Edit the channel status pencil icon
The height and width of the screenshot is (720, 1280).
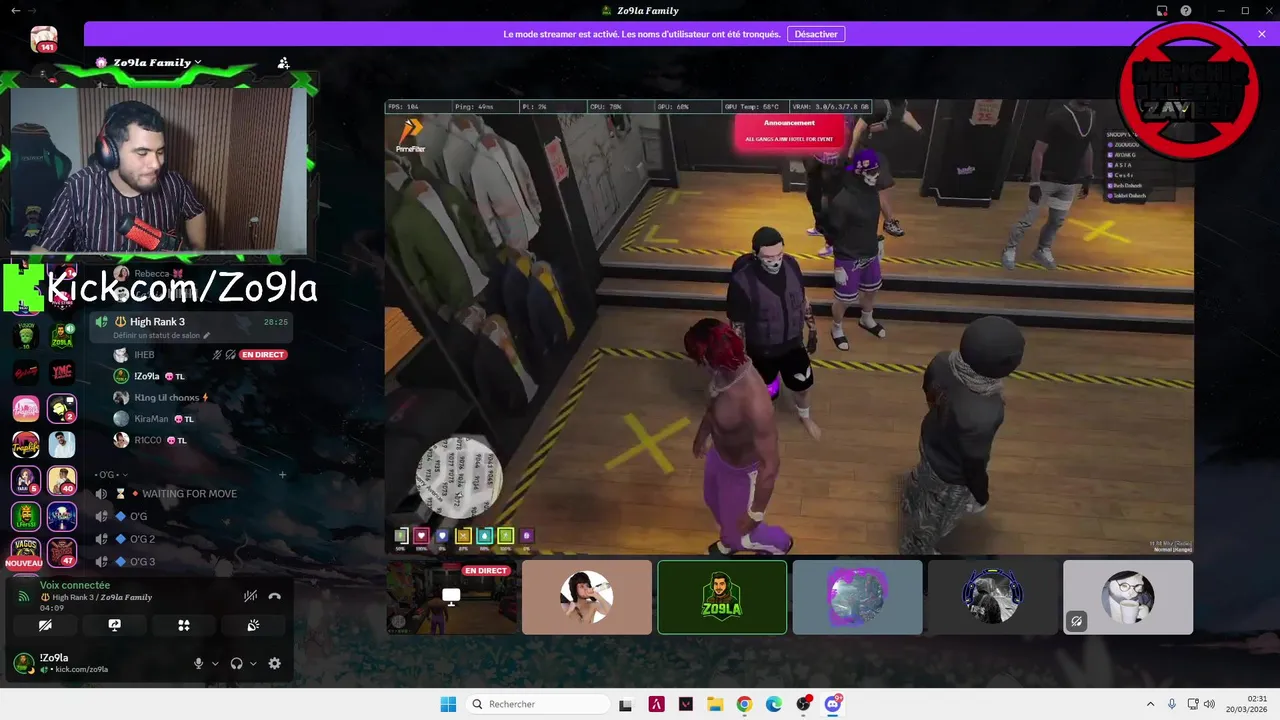tap(206, 336)
